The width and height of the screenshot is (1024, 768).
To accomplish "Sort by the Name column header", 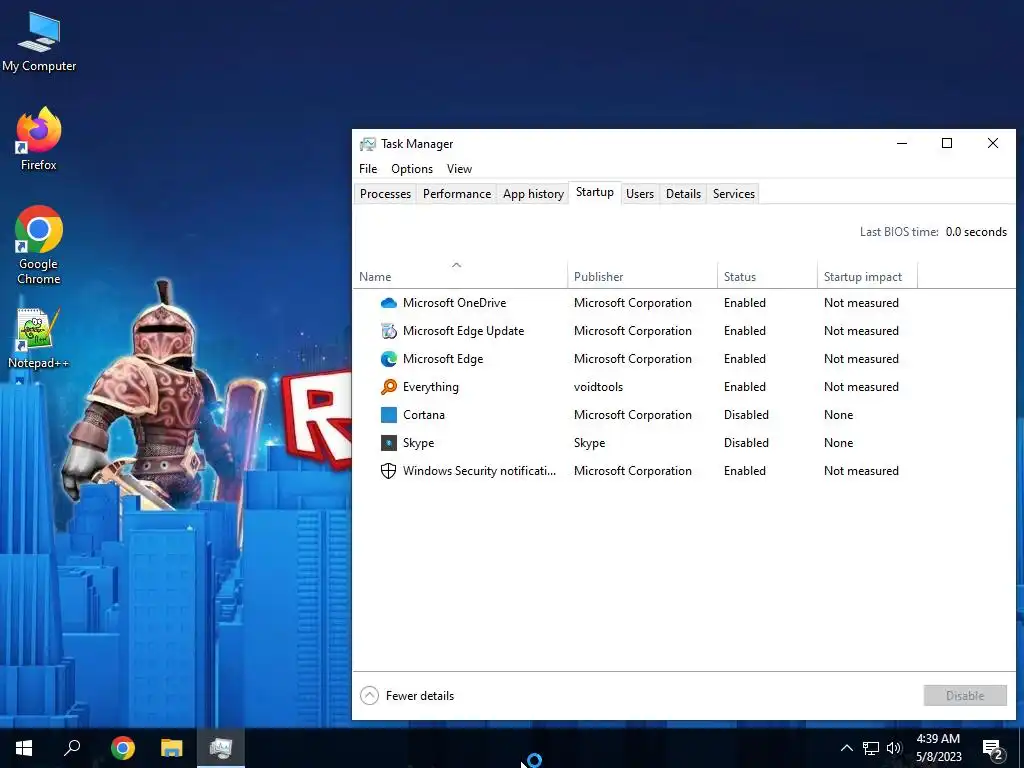I will (x=460, y=277).
